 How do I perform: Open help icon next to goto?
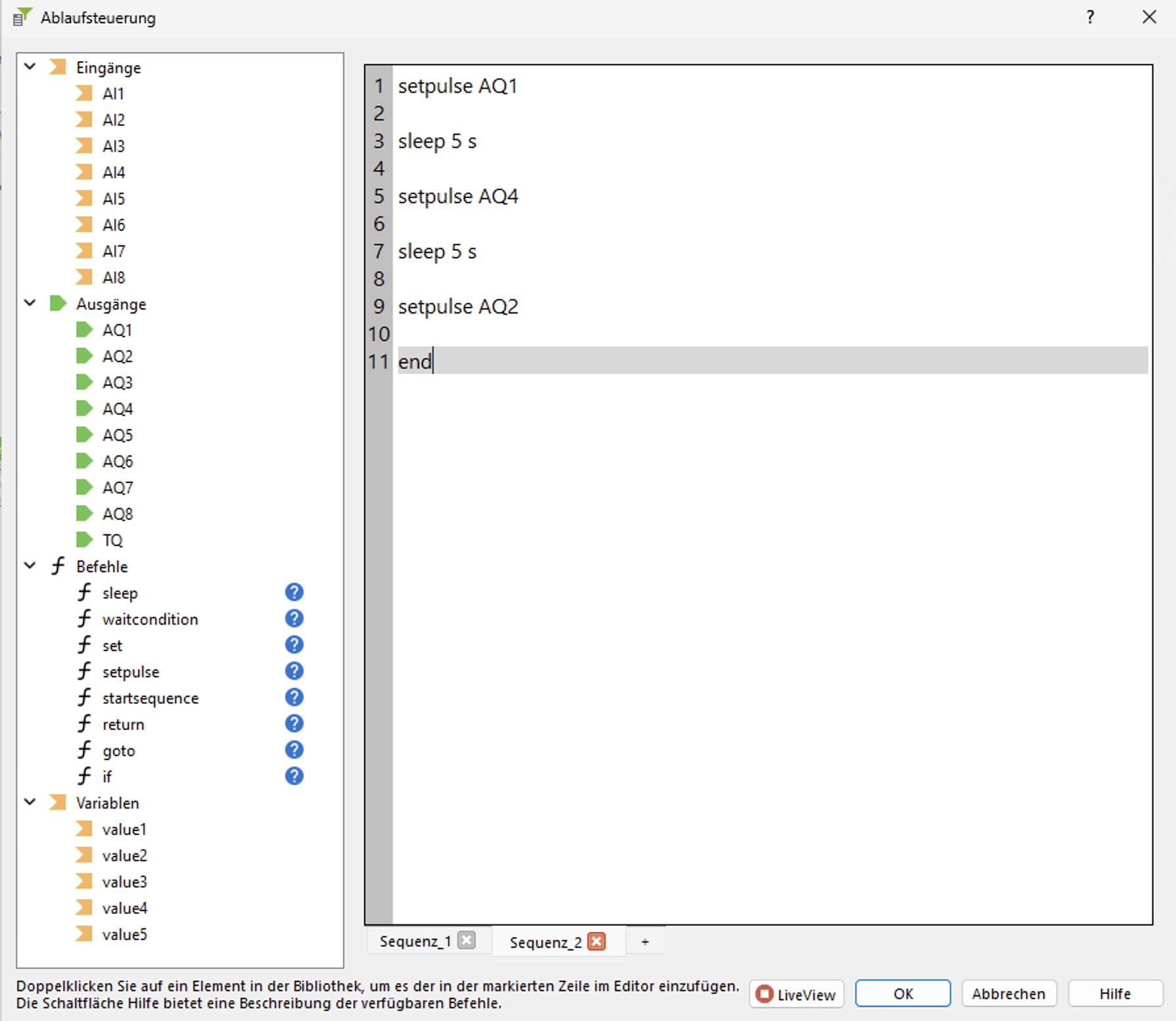(x=294, y=750)
